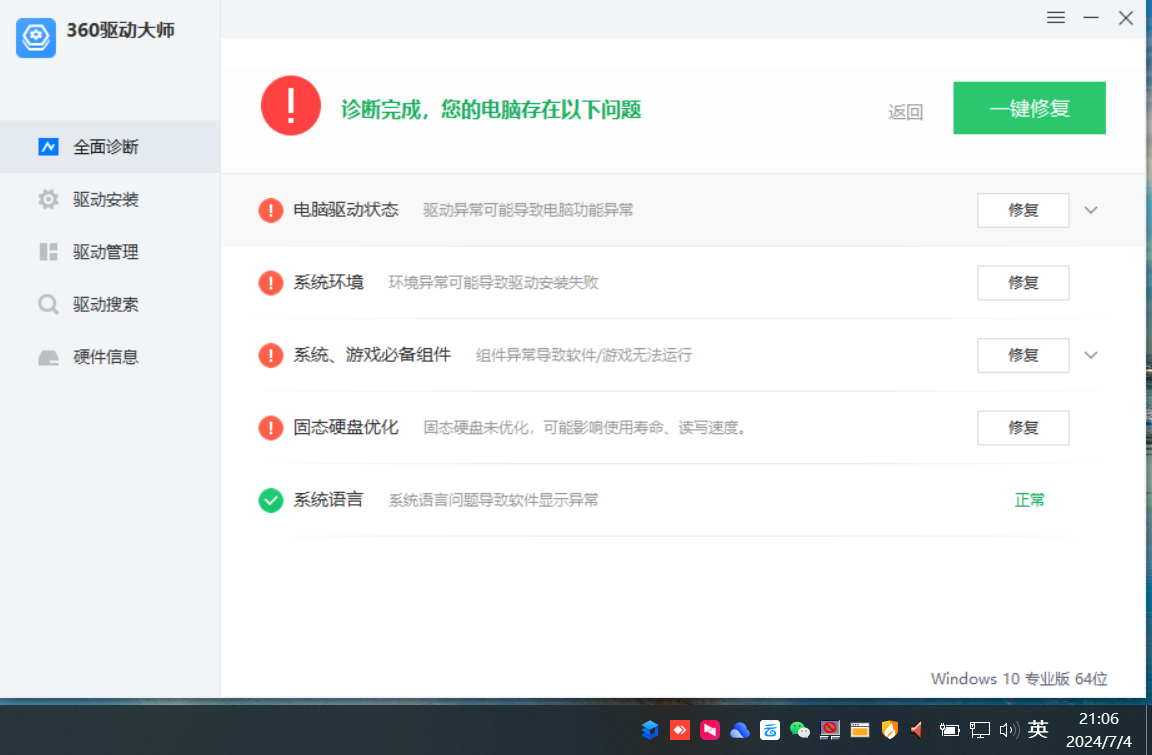Click the orange shield tray icon
Viewport: 1152px width, 755px height.
pos(889,730)
